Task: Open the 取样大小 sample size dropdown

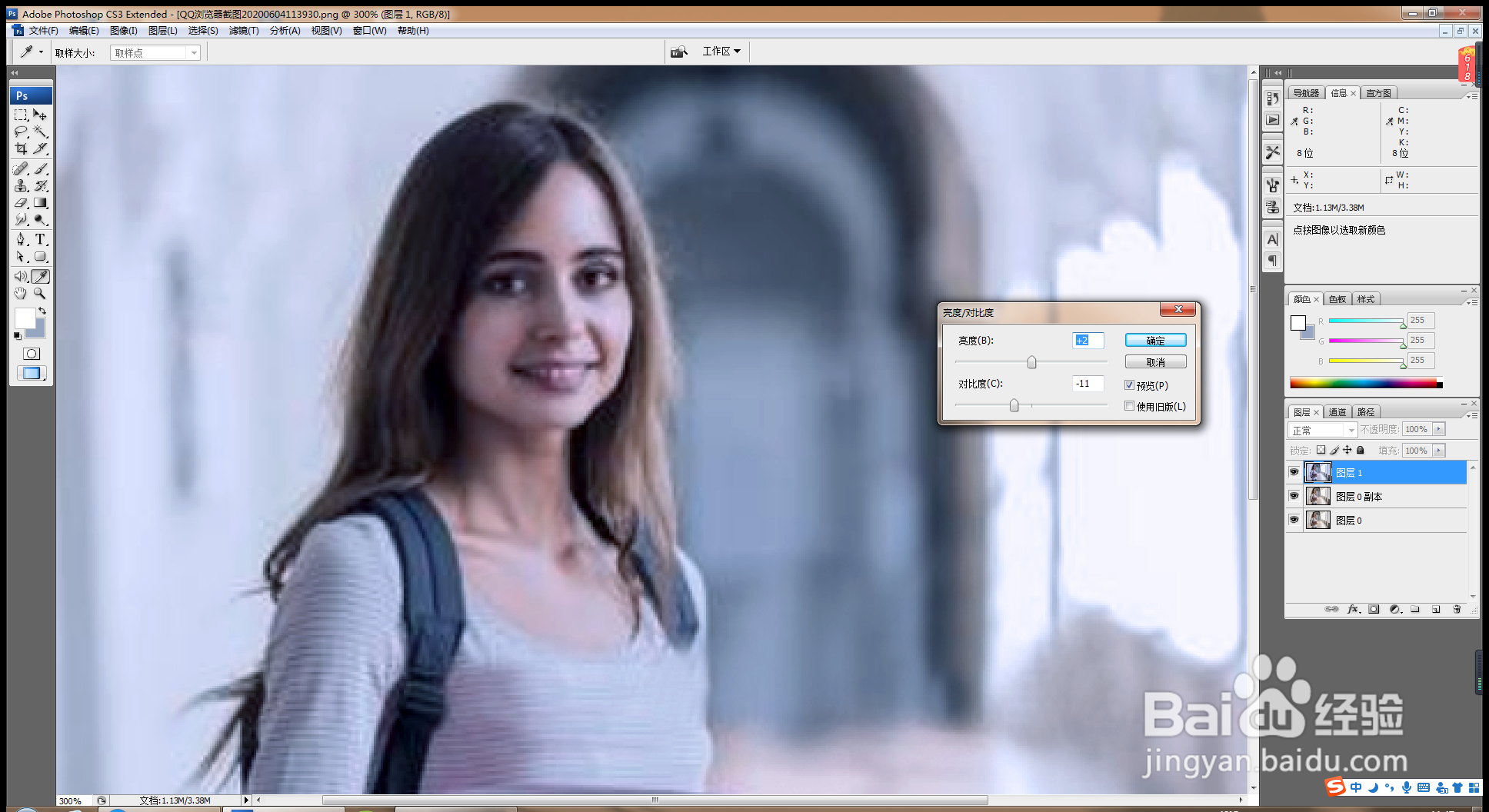Action: pyautogui.click(x=155, y=52)
